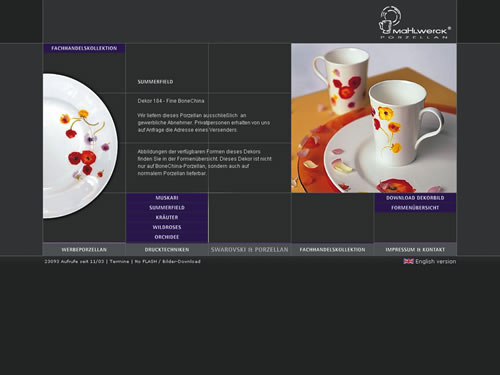Open Swarovski & Porzellan section

250,249
